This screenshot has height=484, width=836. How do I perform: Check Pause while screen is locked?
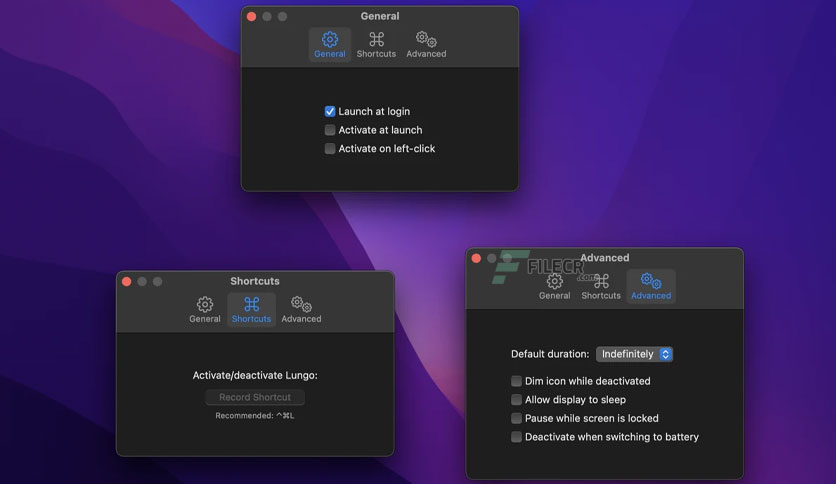516,418
